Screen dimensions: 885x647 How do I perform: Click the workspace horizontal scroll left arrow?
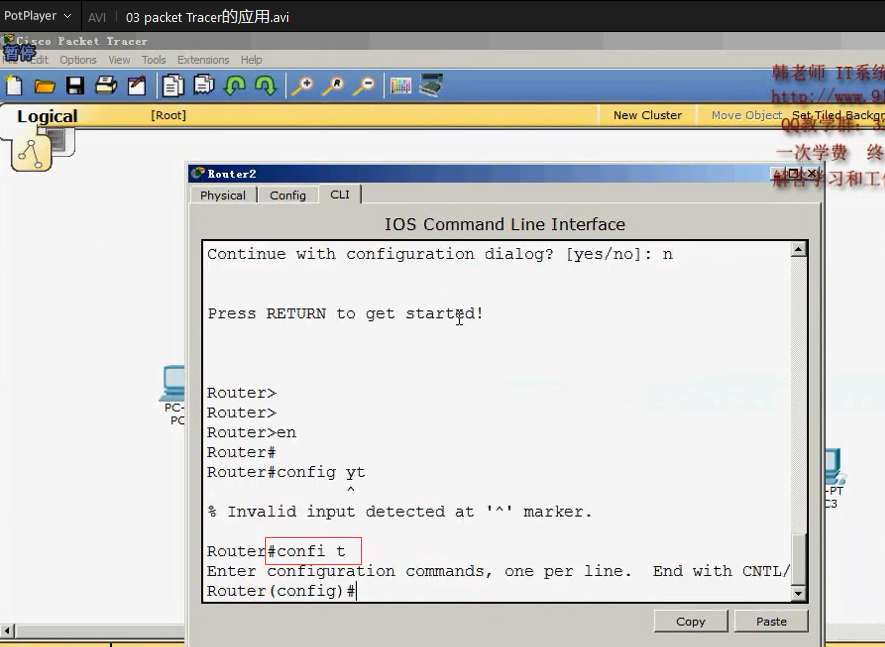(x=7, y=630)
